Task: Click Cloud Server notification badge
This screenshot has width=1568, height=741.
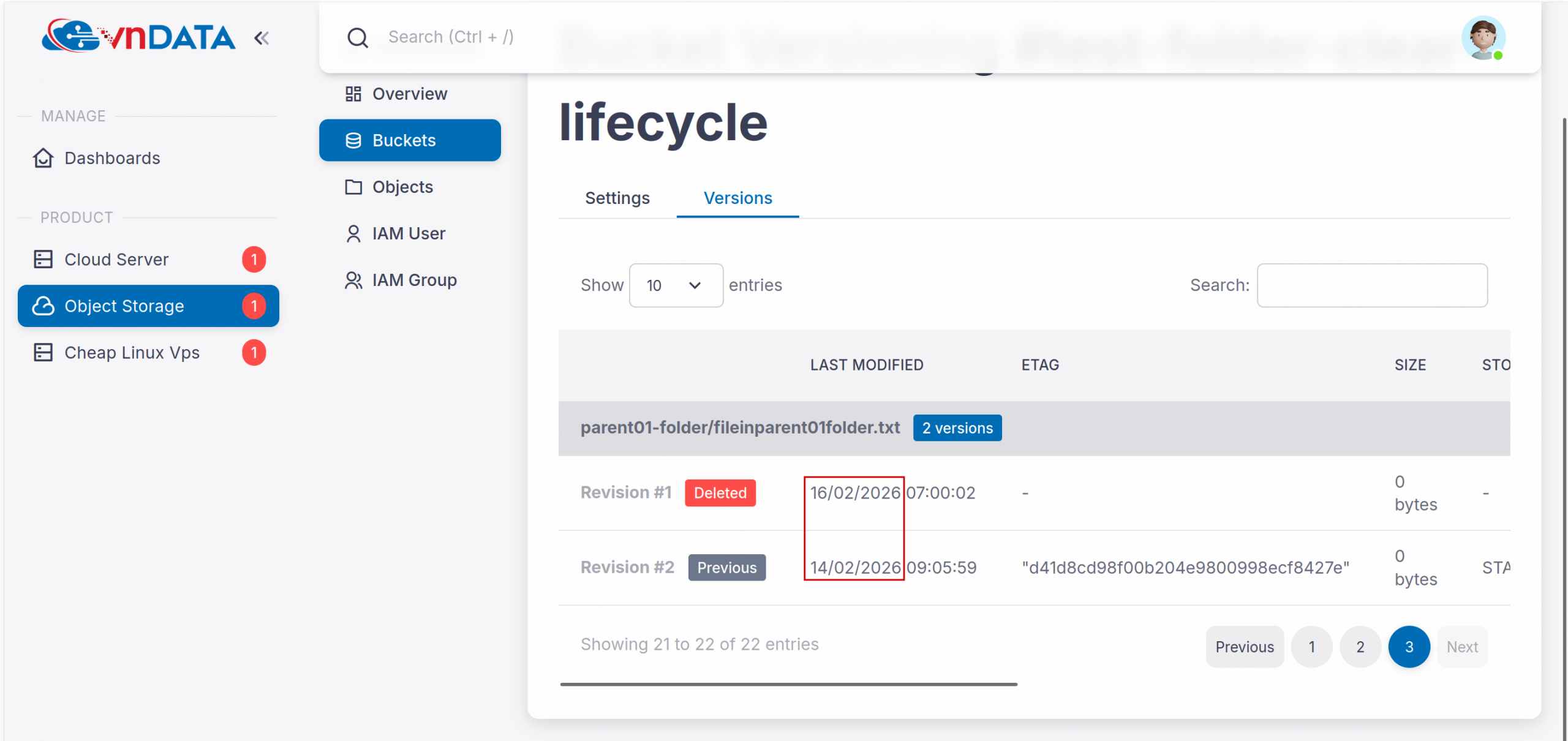Action: point(254,260)
